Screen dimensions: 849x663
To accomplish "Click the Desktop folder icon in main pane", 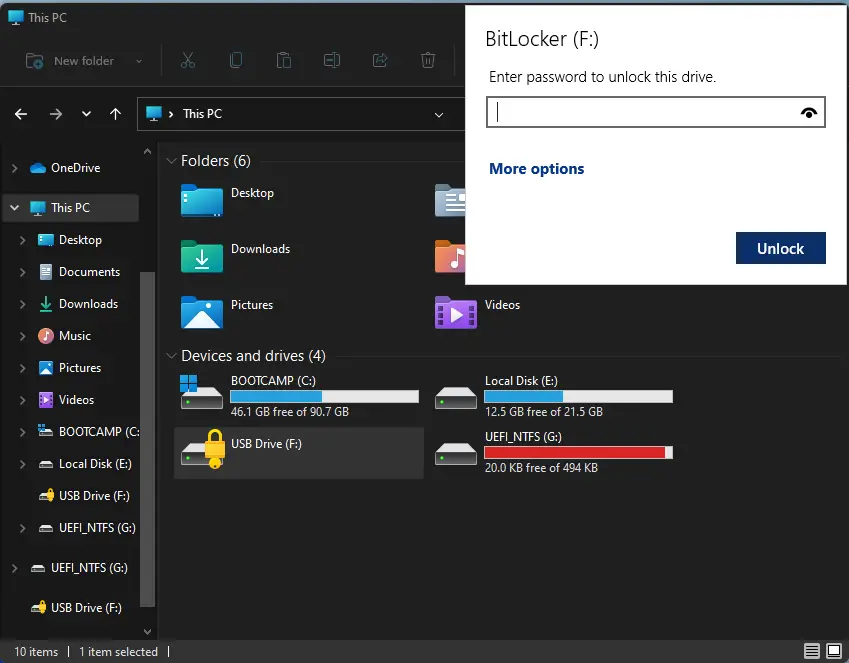I will pyautogui.click(x=201, y=200).
